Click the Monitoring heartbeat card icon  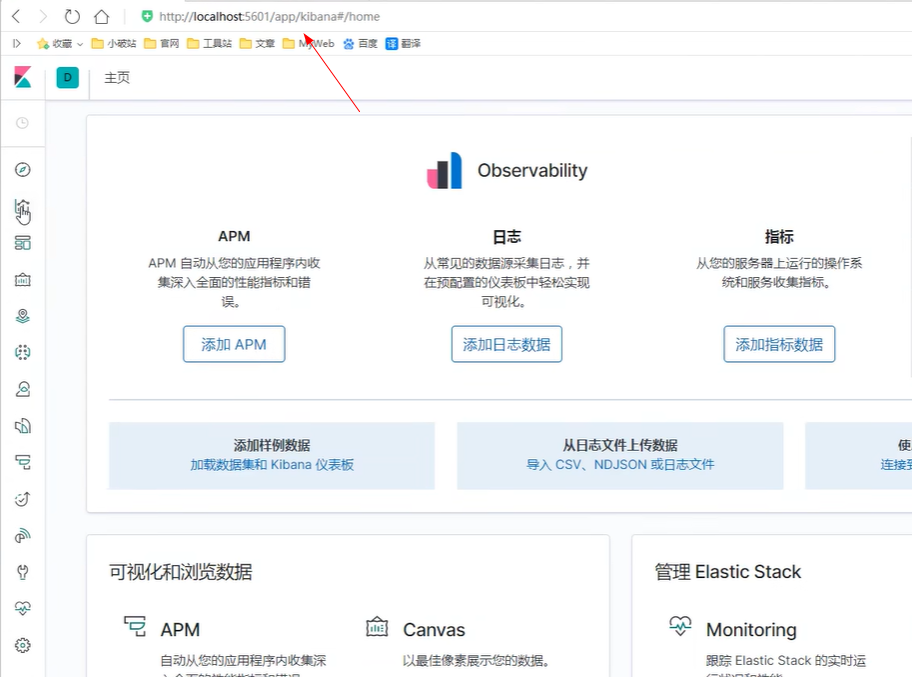tap(680, 626)
